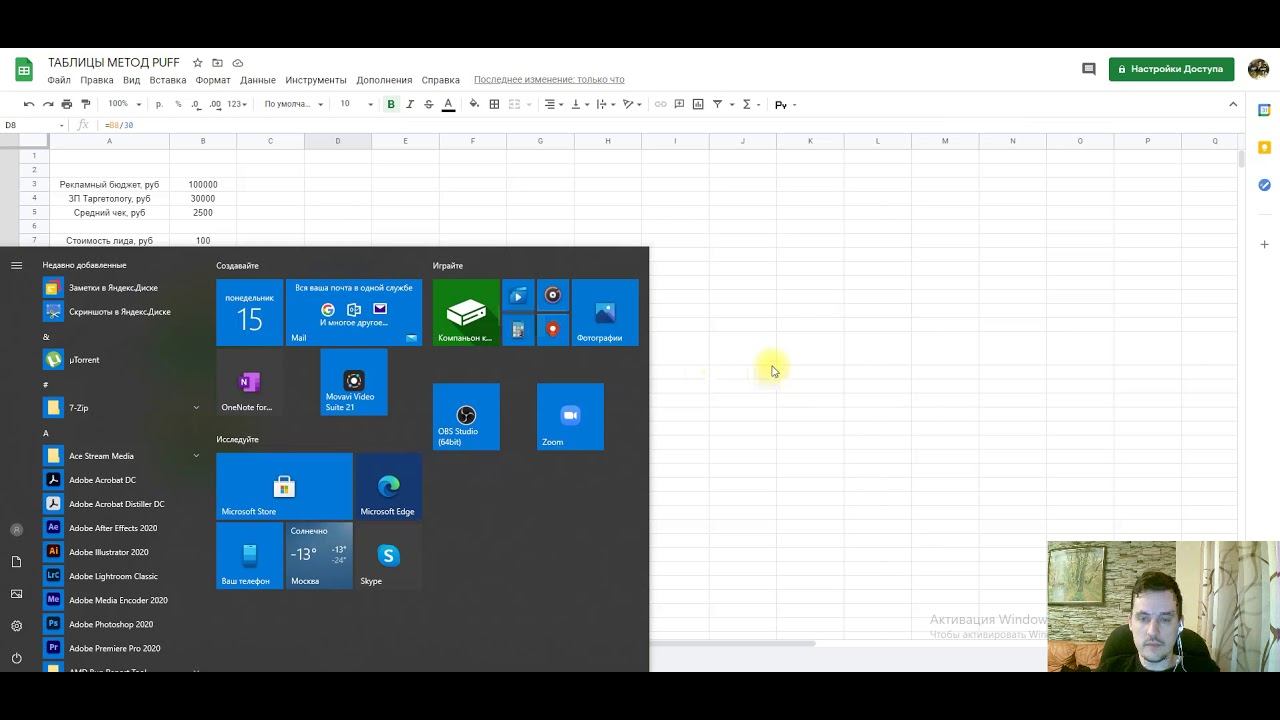Open Google Keep in side panel

coord(1264,147)
